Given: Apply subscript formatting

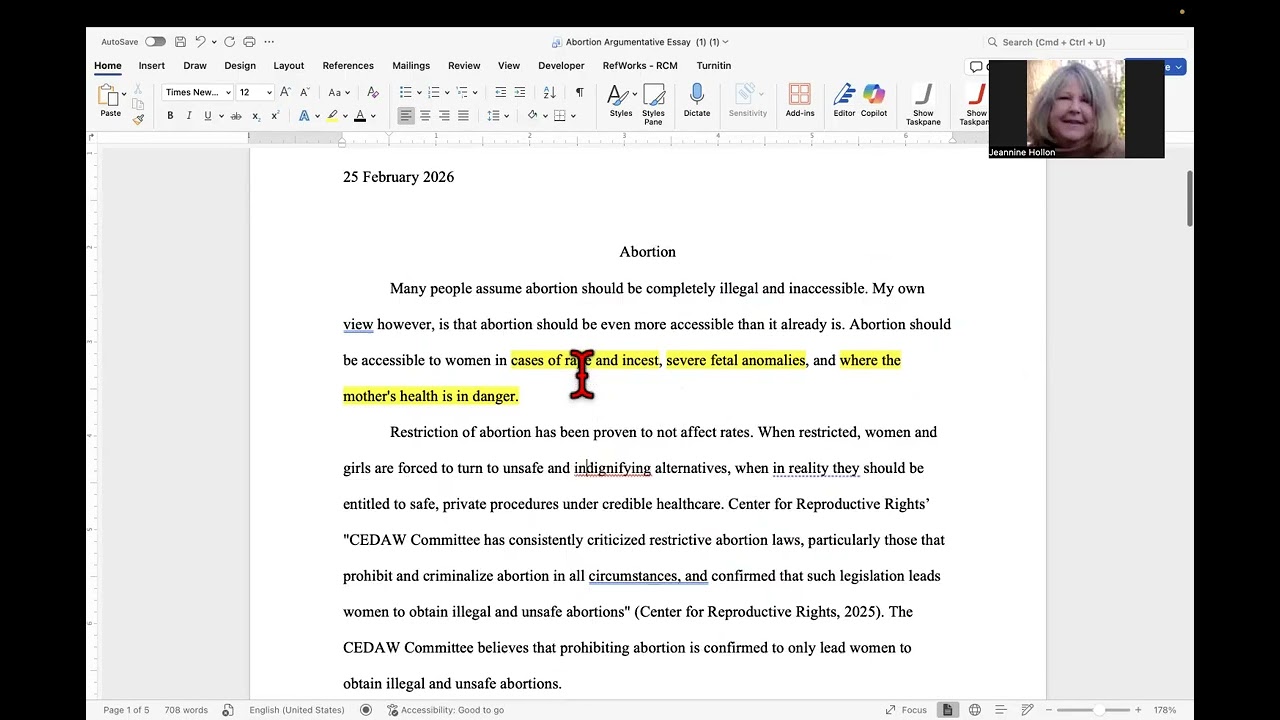Looking at the screenshot, I should point(255,116).
